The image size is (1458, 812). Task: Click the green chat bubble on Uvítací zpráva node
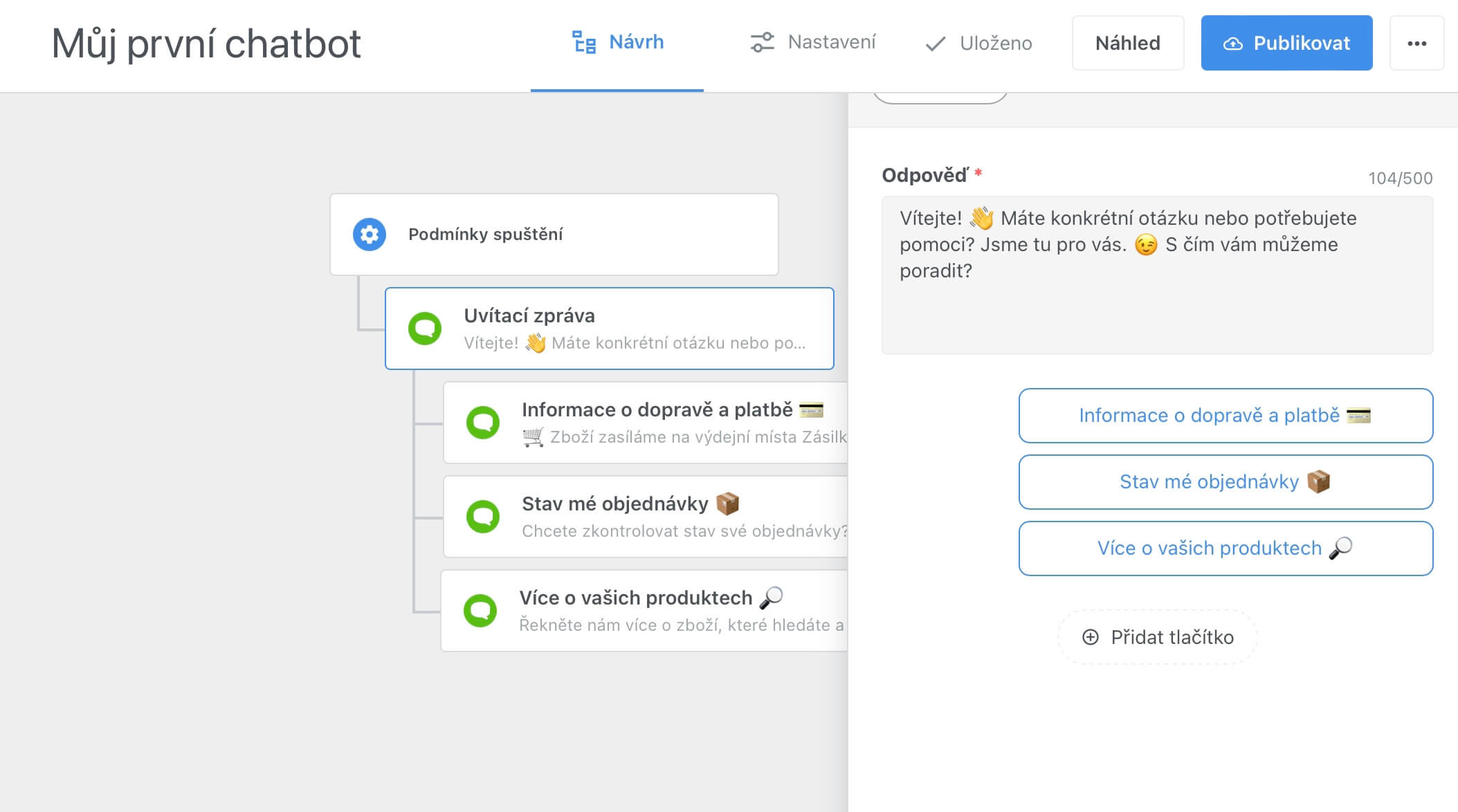coord(426,328)
